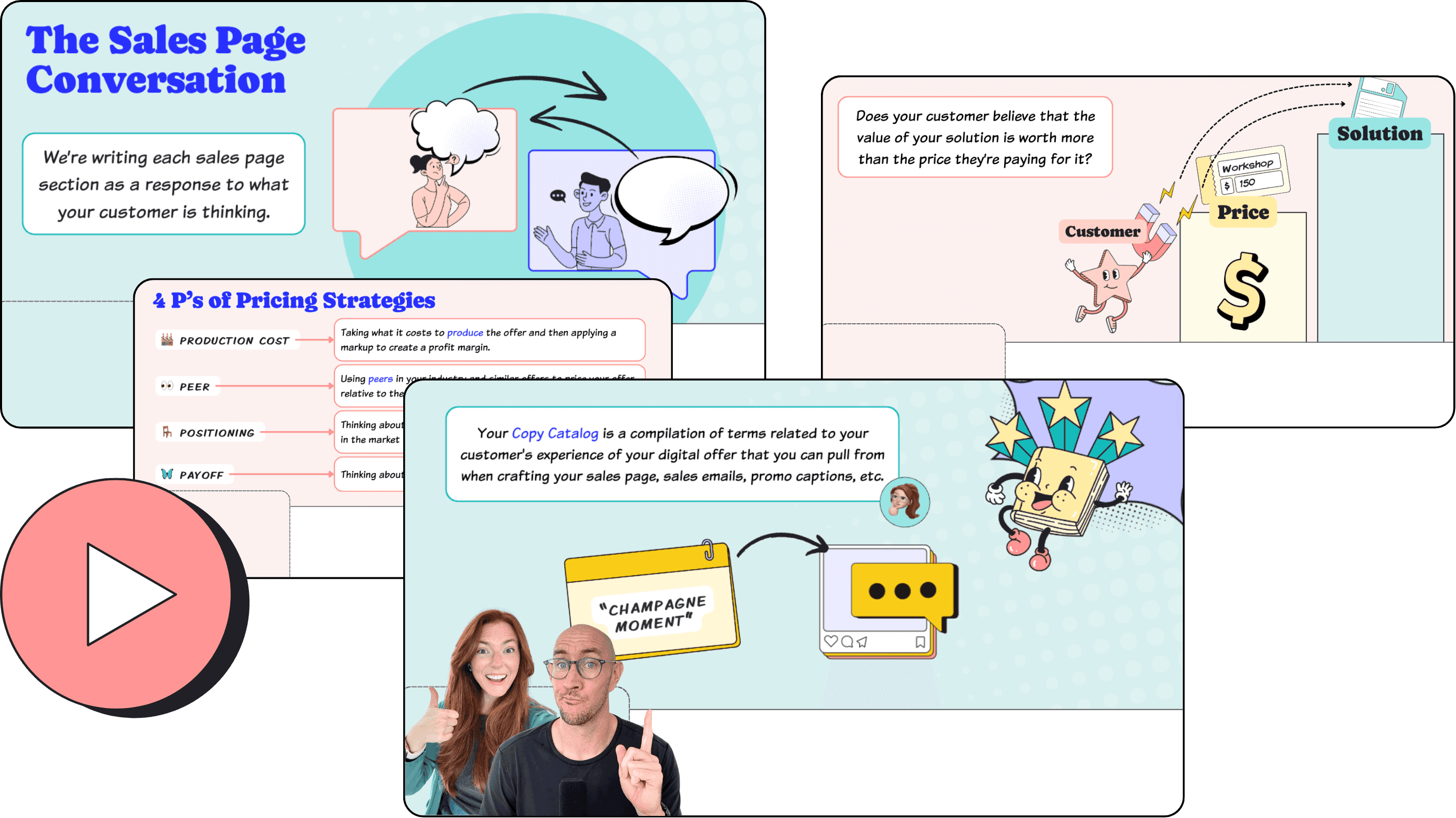Screen dimensions: 1456x818
Task: Click the teal Solution label
Action: tap(1379, 133)
